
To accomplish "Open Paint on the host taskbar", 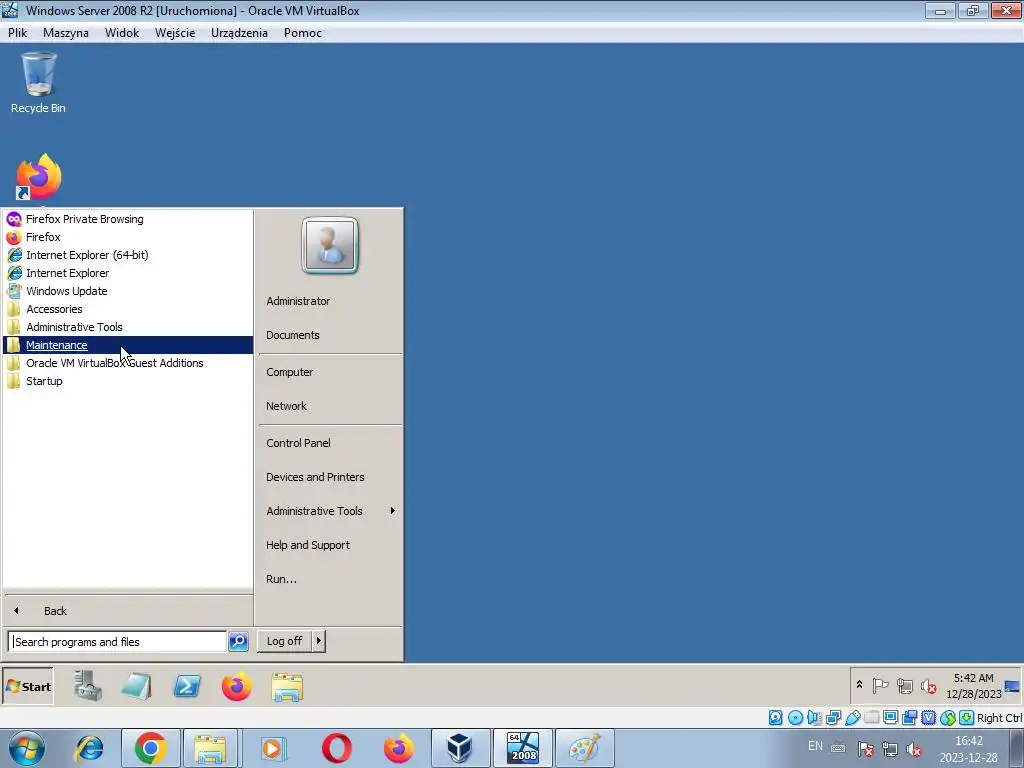I will (x=584, y=748).
